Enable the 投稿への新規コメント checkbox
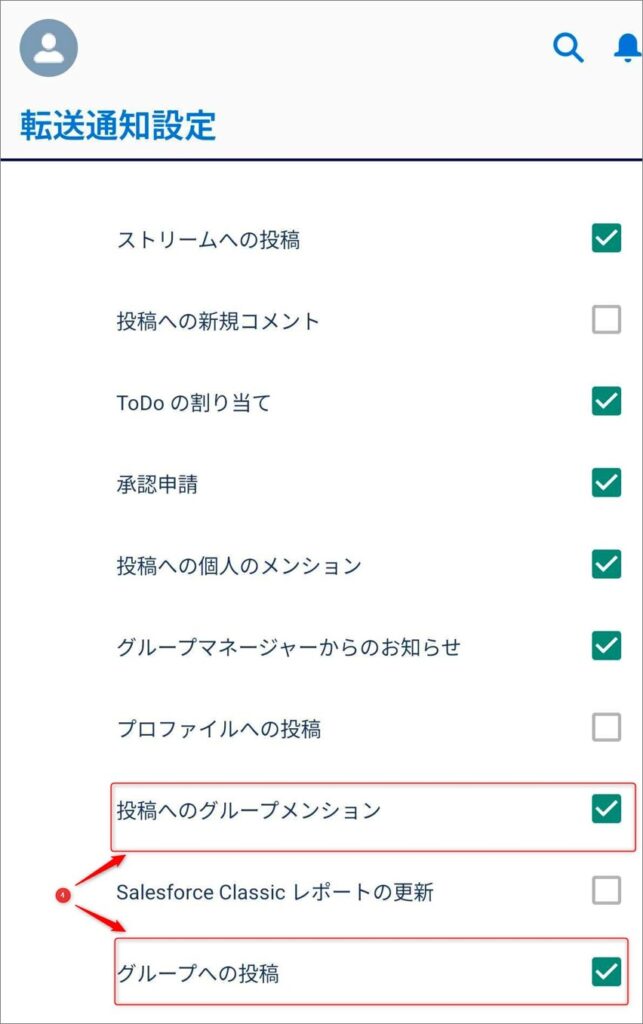 (x=606, y=320)
